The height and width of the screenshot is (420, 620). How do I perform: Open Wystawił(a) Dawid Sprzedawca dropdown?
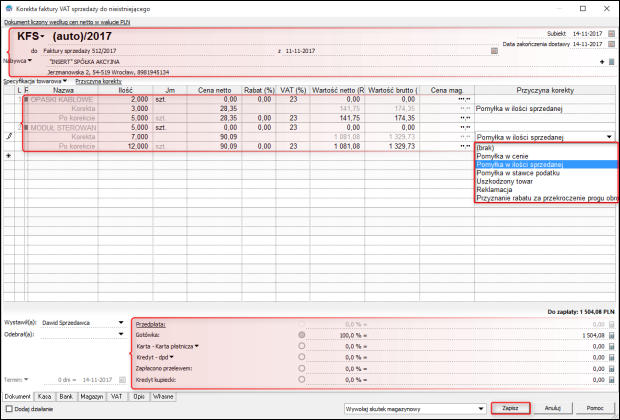coord(121,323)
